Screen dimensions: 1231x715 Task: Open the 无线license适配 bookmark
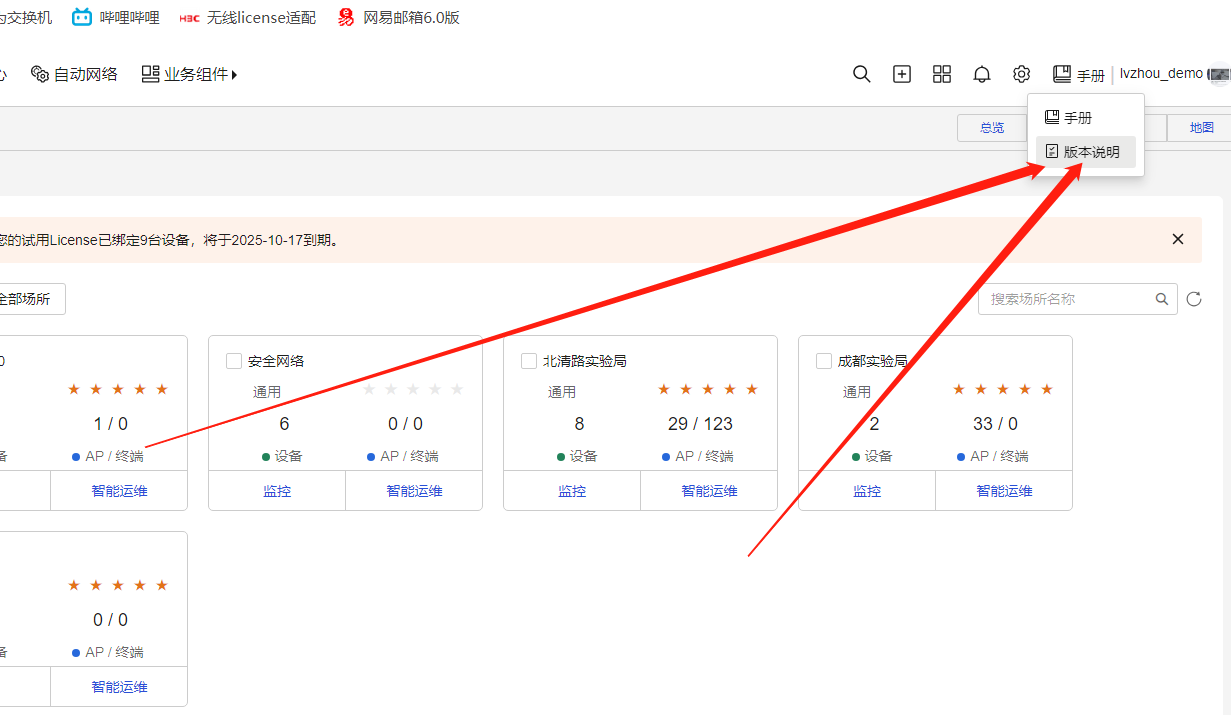point(248,17)
